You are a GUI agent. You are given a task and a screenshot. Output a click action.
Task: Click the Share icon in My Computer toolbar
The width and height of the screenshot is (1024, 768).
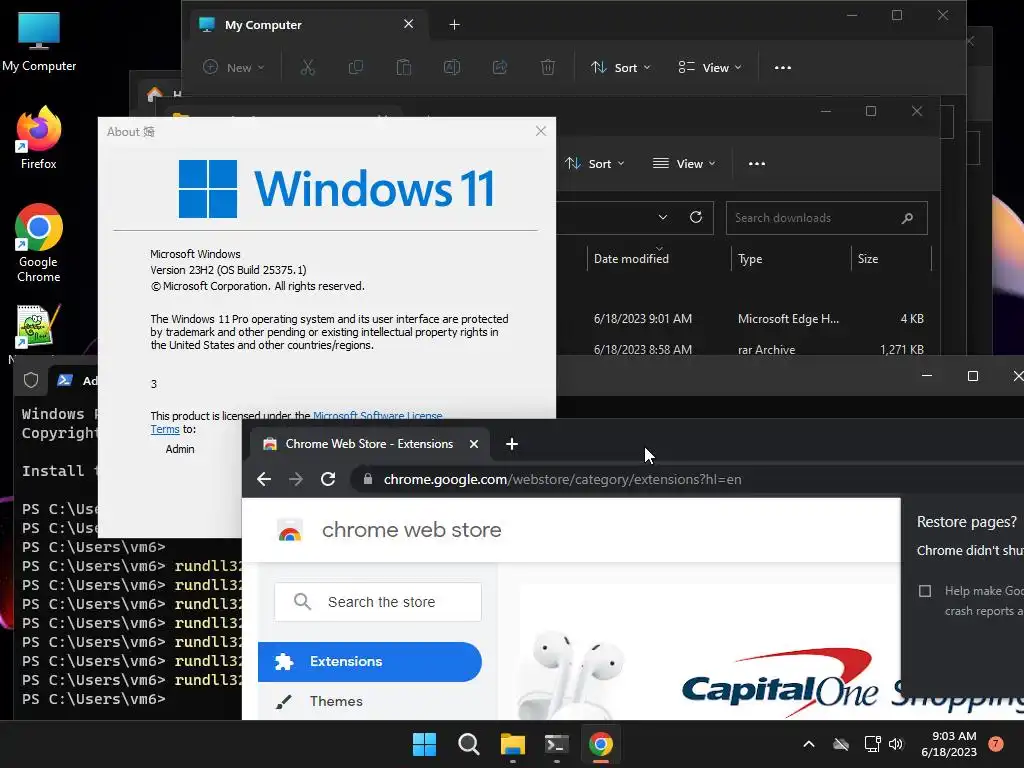[x=500, y=67]
